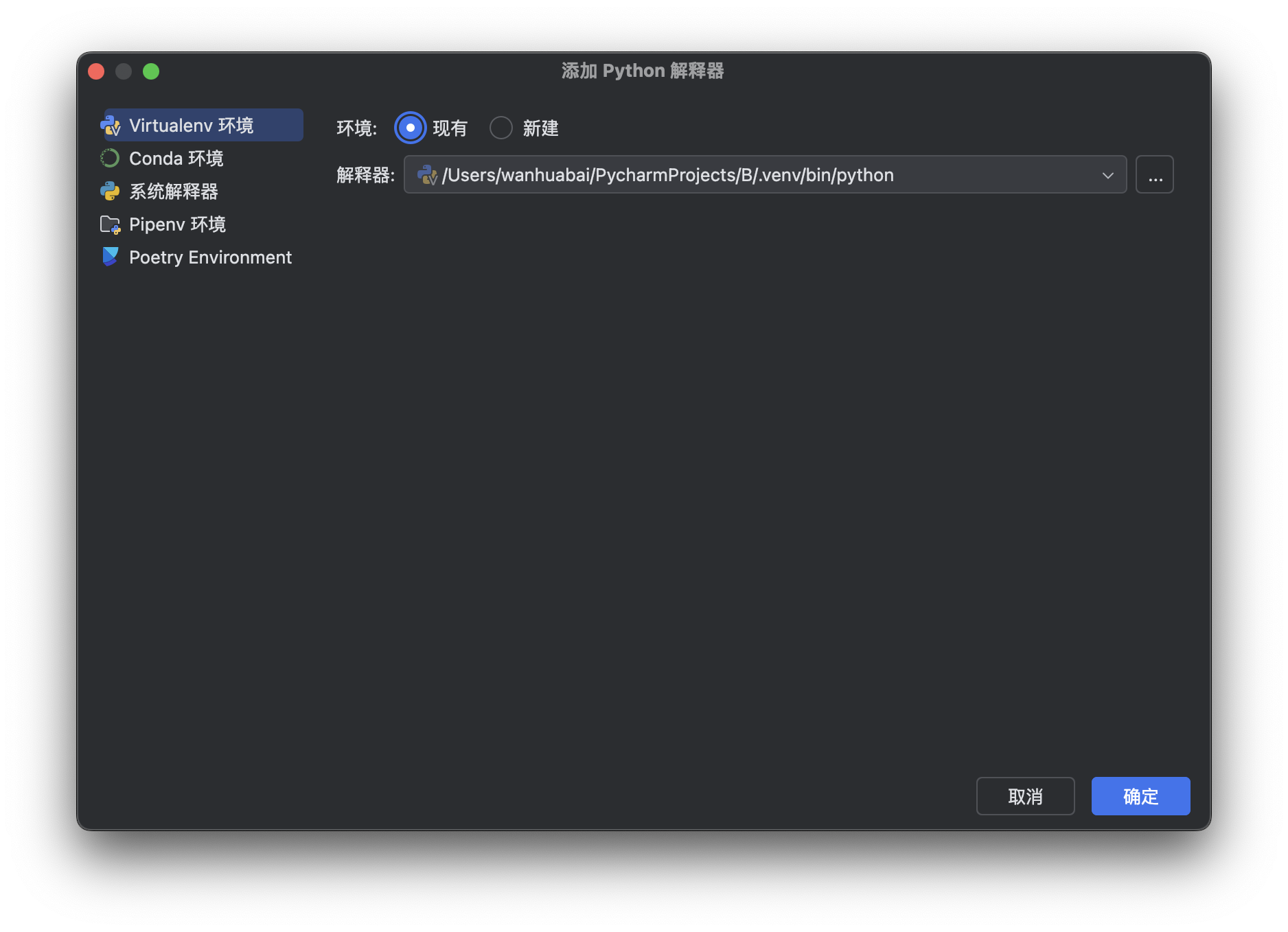Confirm with the blue 确定 button

point(1140,796)
